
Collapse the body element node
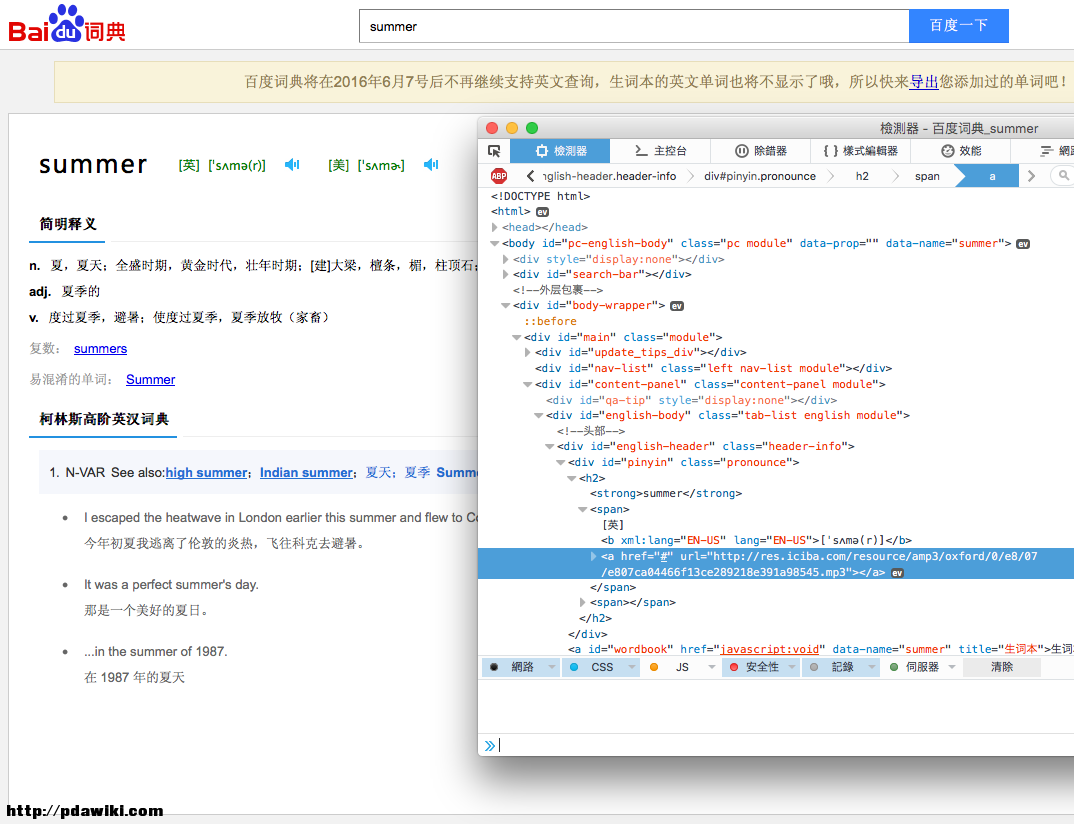click(x=495, y=243)
